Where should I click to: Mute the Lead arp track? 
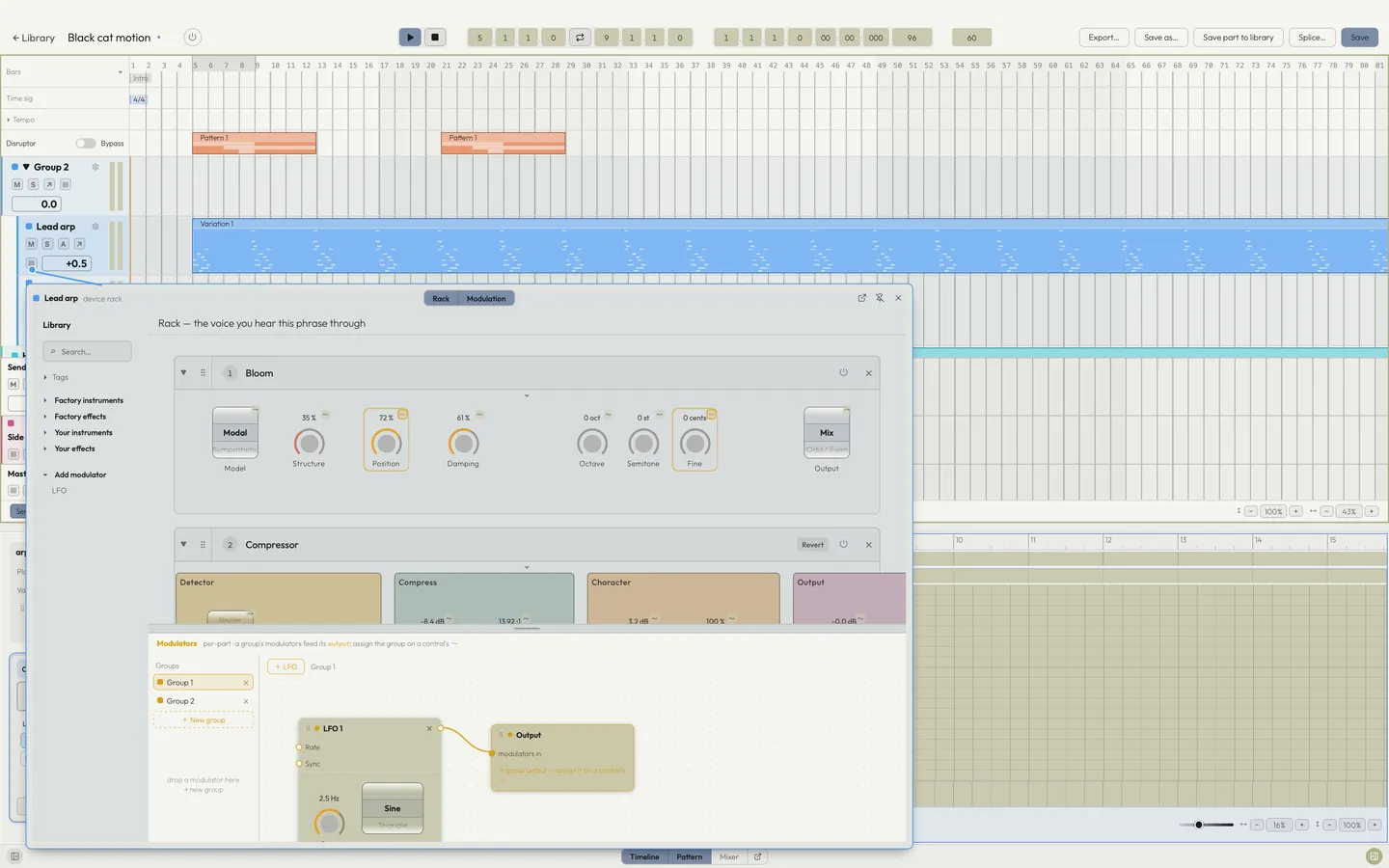click(31, 244)
